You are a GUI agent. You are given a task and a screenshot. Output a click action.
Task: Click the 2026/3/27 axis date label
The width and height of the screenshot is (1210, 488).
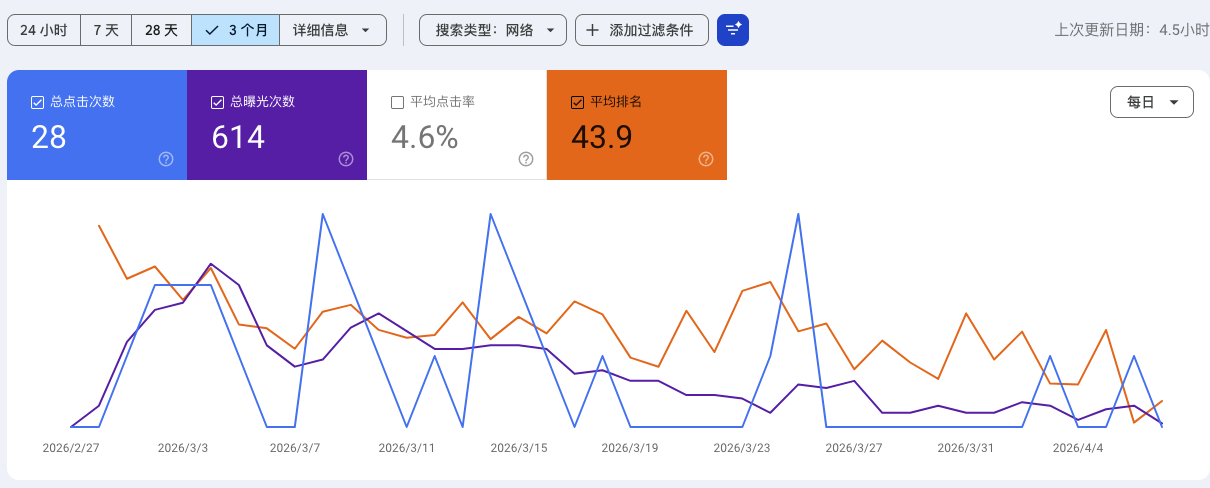[x=854, y=448]
